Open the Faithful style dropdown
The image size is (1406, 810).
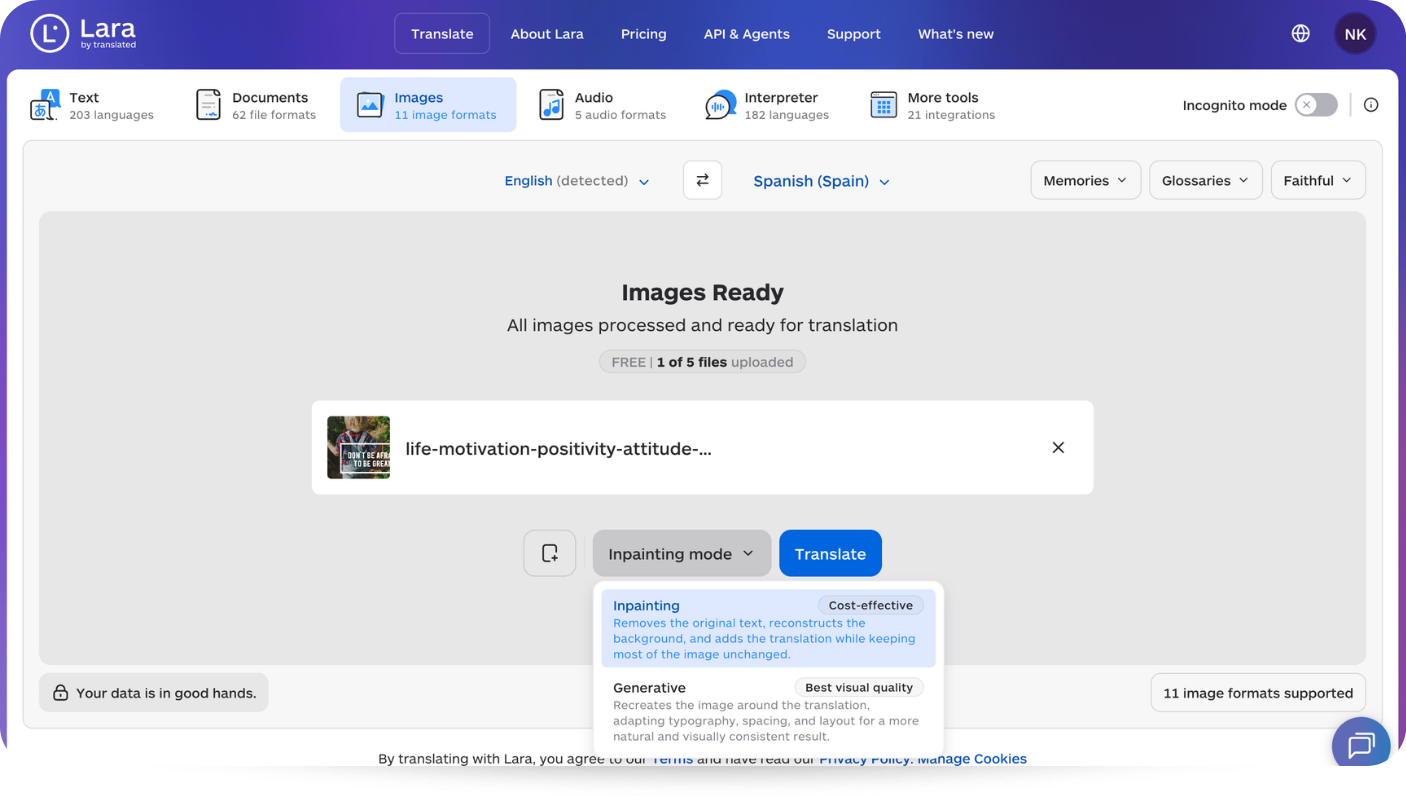[x=1317, y=180]
